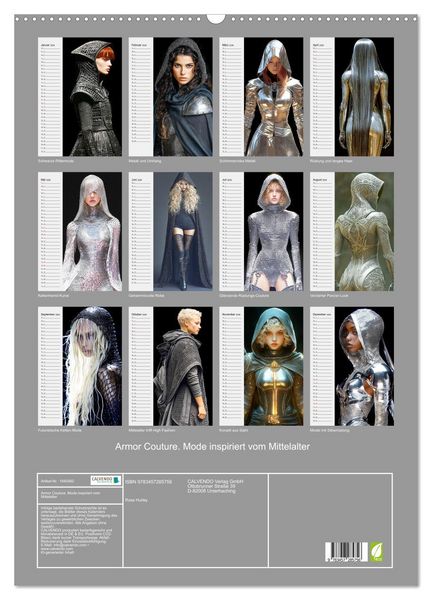Open the March image with shimmering metal coat
Image resolution: width=432 pixels, height=600 pixels.
click(274, 96)
